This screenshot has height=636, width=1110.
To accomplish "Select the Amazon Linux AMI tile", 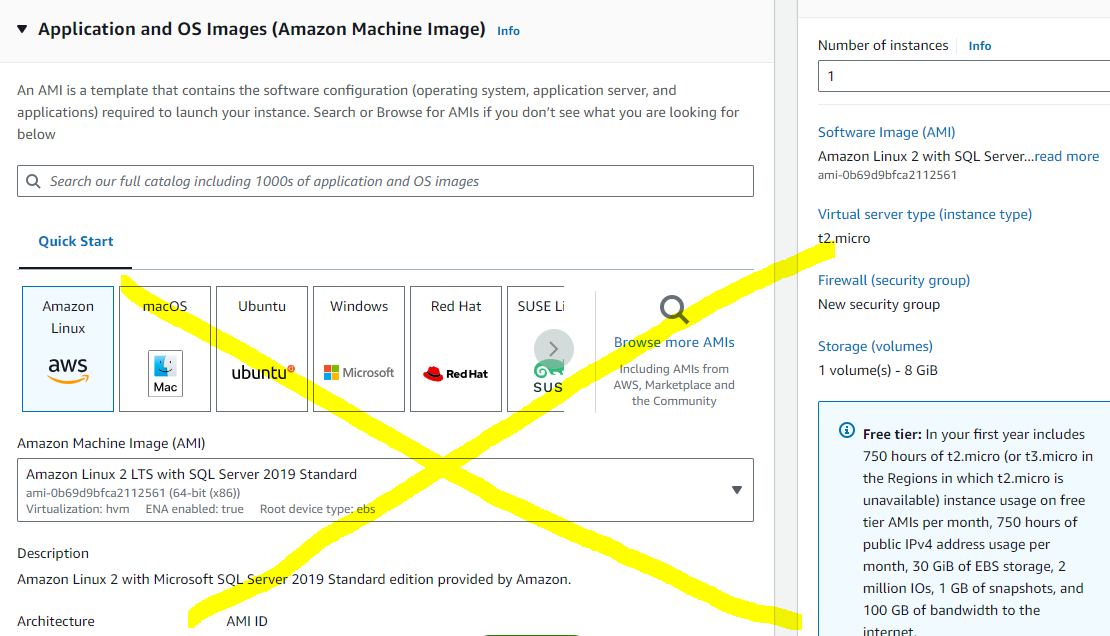I will [68, 348].
